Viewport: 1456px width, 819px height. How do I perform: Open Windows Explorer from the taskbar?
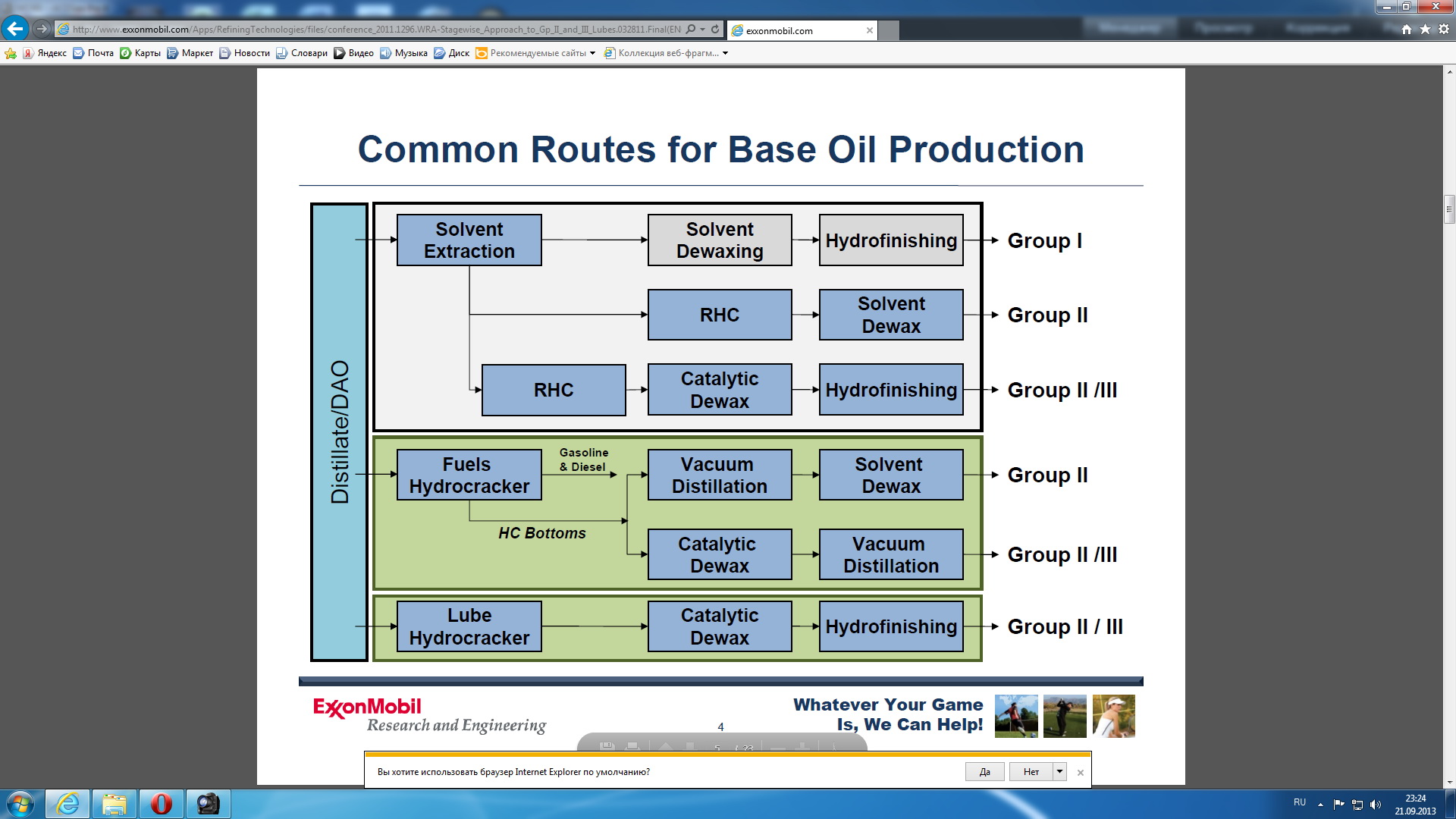[x=114, y=804]
